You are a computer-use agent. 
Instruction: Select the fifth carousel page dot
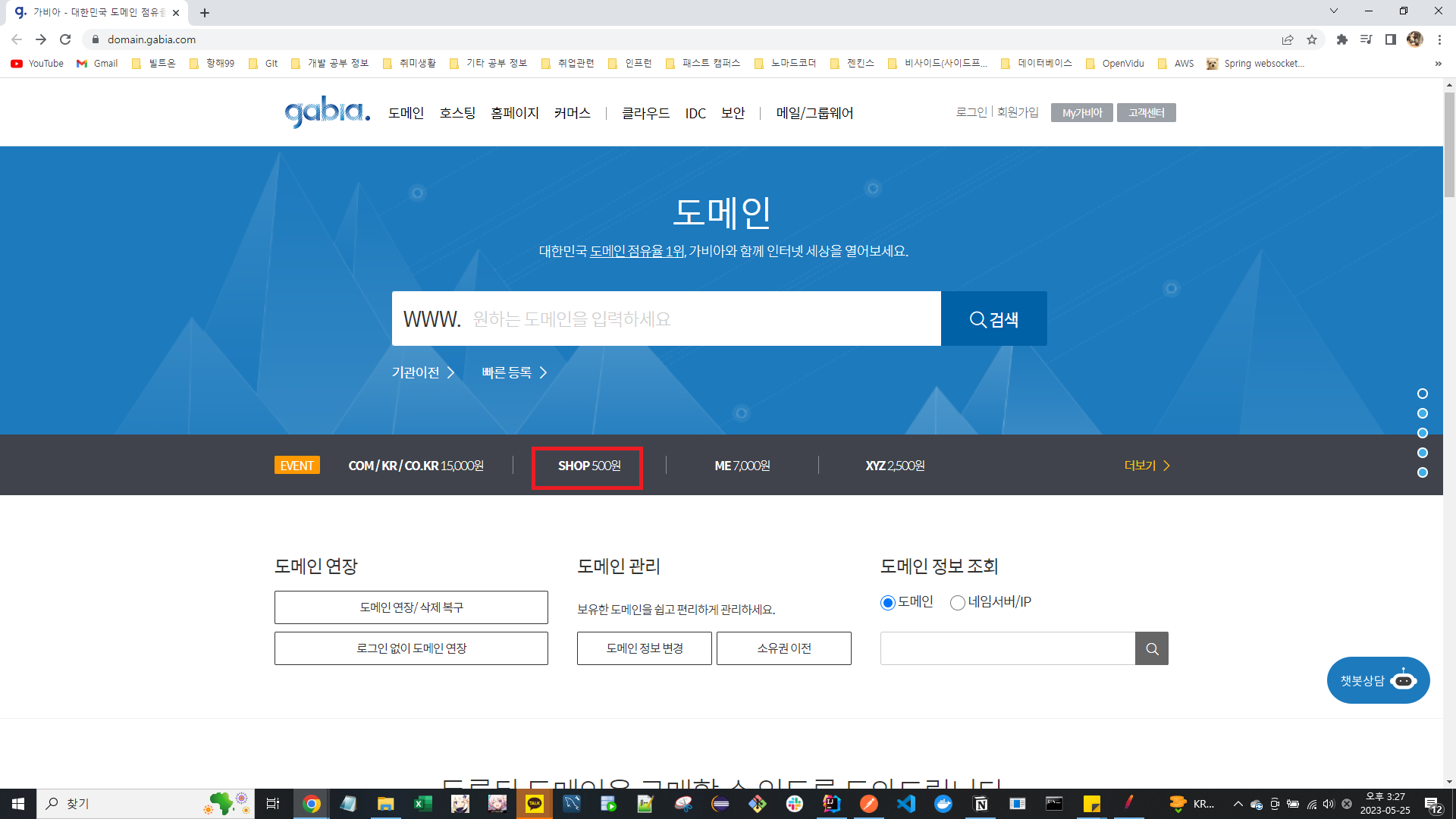click(x=1423, y=472)
